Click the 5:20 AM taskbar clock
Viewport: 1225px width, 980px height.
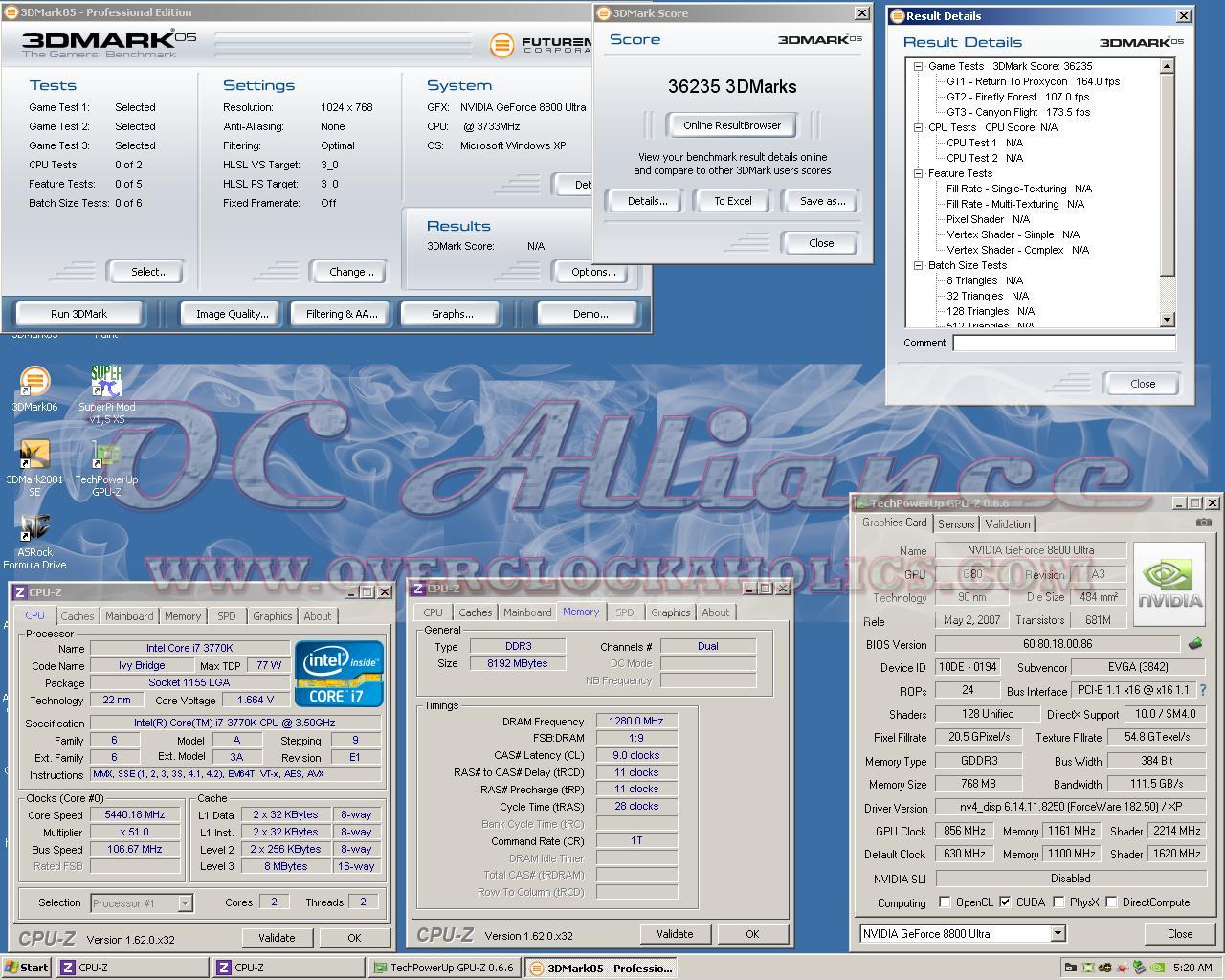tap(1192, 968)
